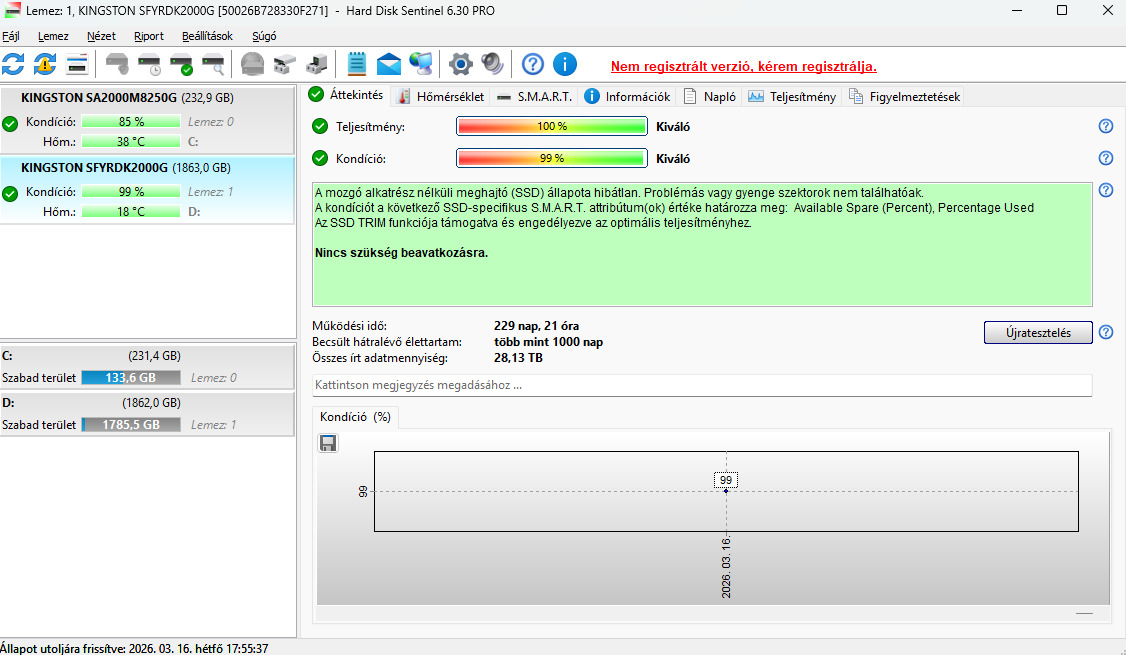Click the globe and monitor network icon

pyautogui.click(x=421, y=64)
